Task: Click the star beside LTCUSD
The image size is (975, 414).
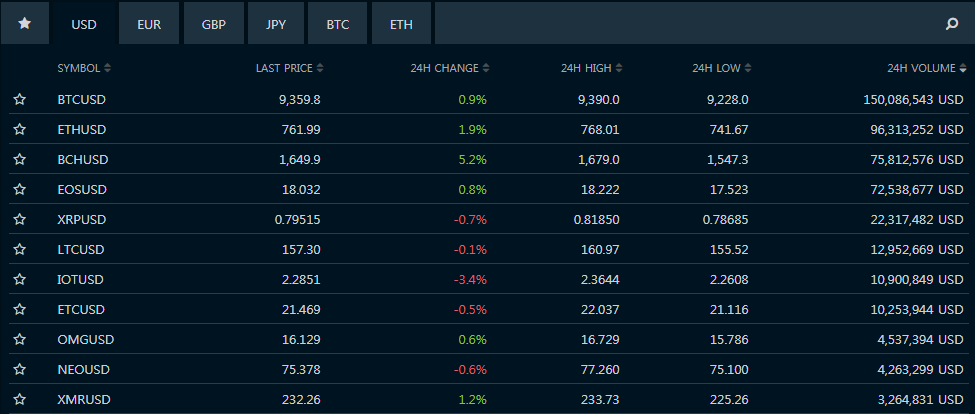Action: point(19,250)
